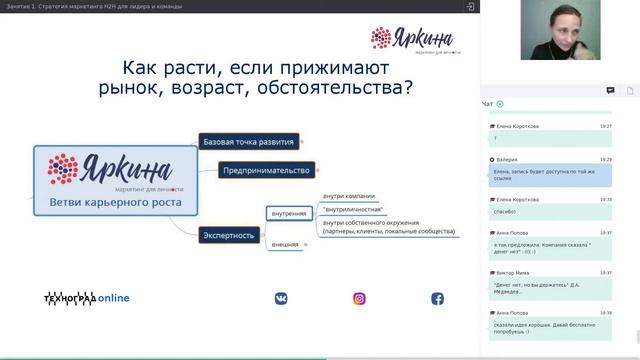Open the VK social icon
This screenshot has width=640, height=360.
(281, 298)
